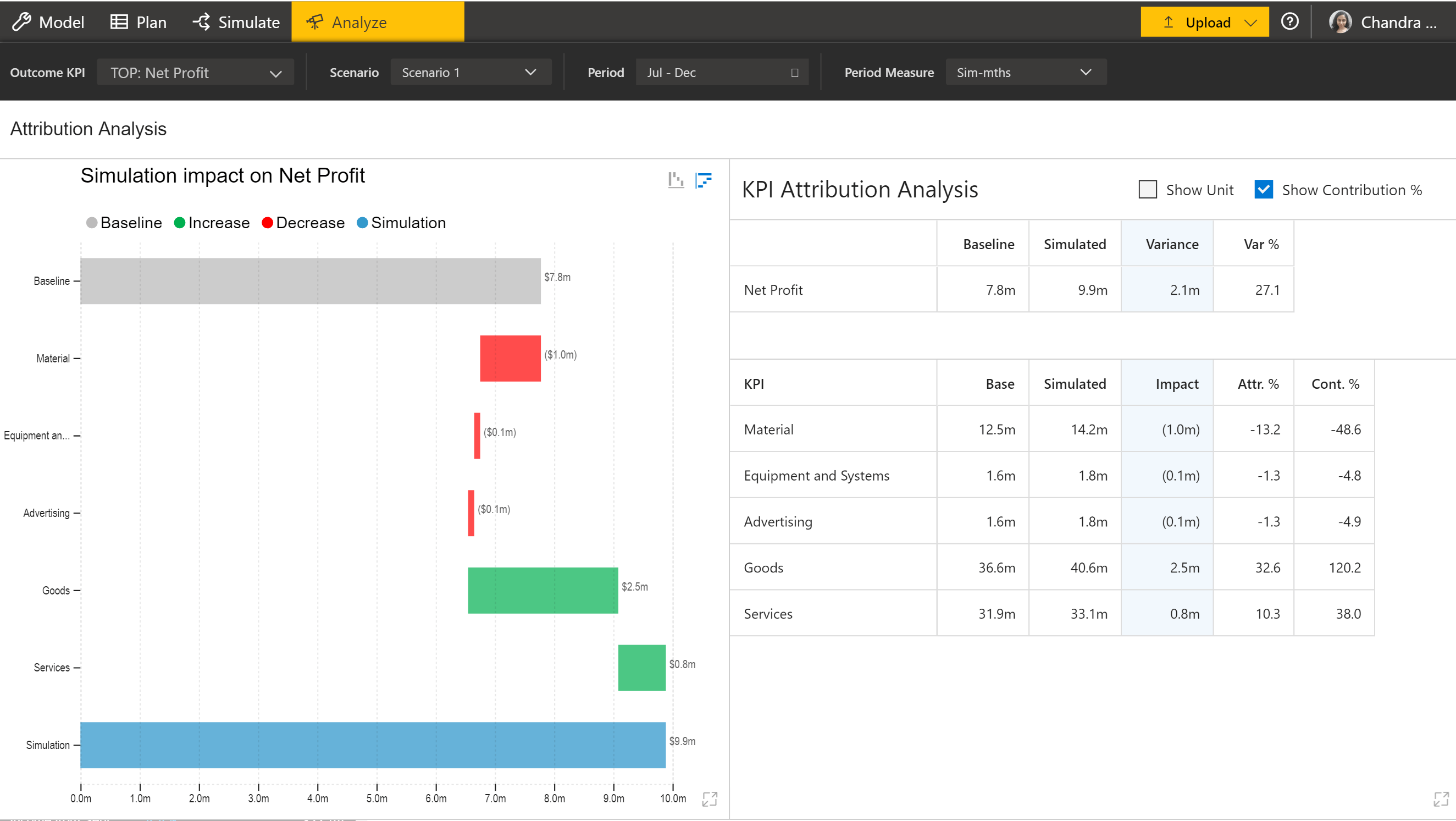Select the Analyze tab
The width and height of the screenshot is (1456, 821).
click(x=378, y=22)
